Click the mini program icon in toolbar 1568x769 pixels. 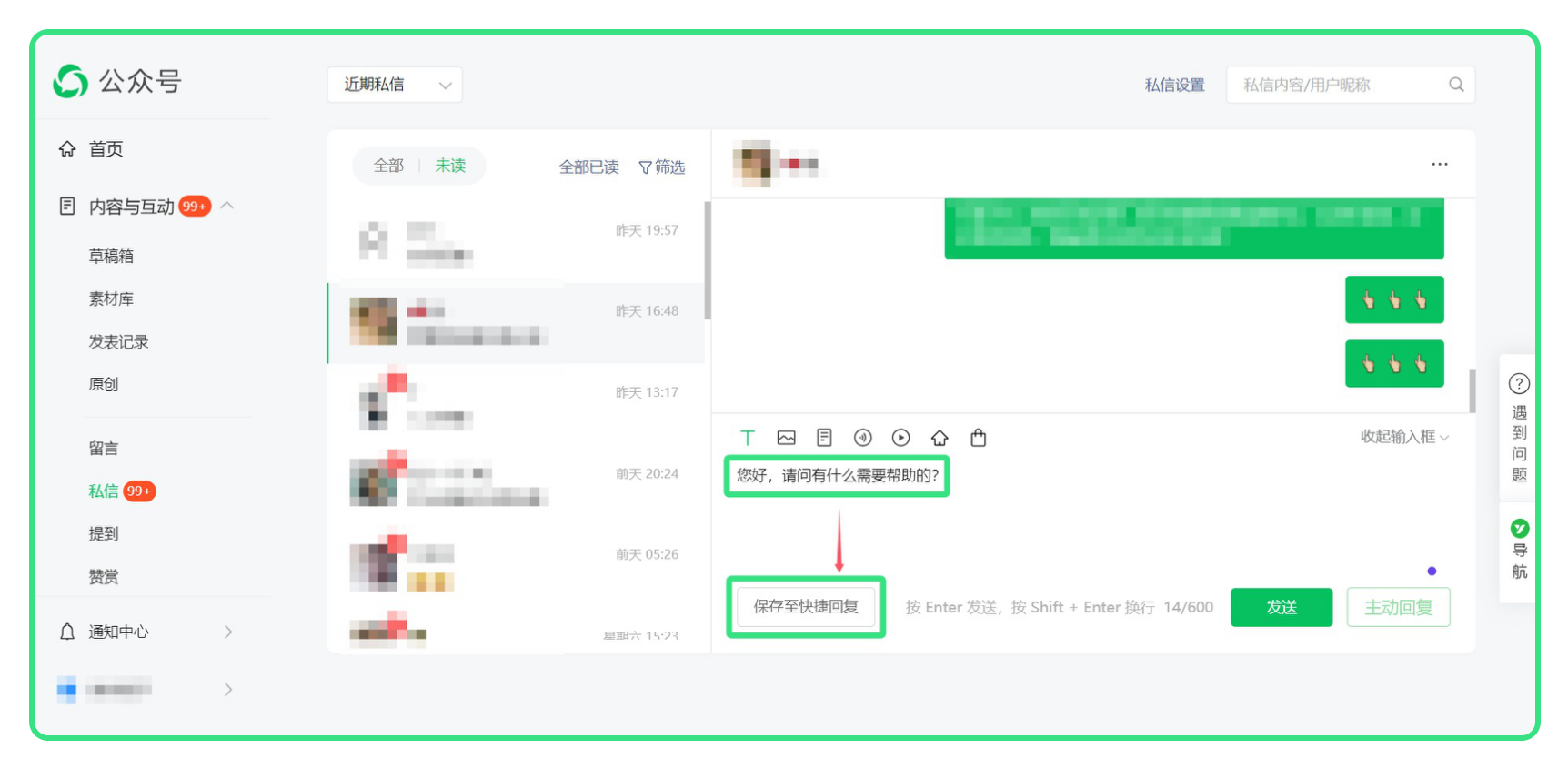point(940,438)
